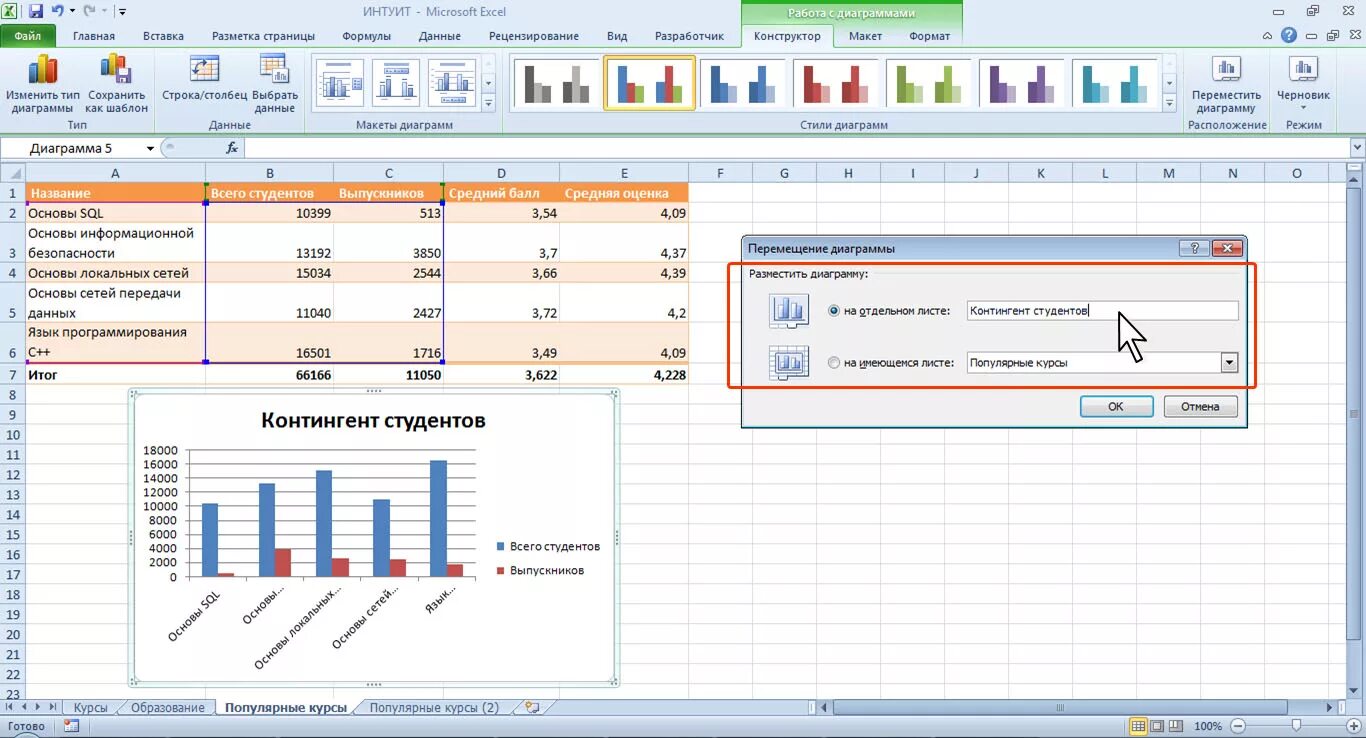Screen dimensions: 1366x738
Task: Open the Customize Quick Access Toolbar dropdown
Action: (122, 12)
